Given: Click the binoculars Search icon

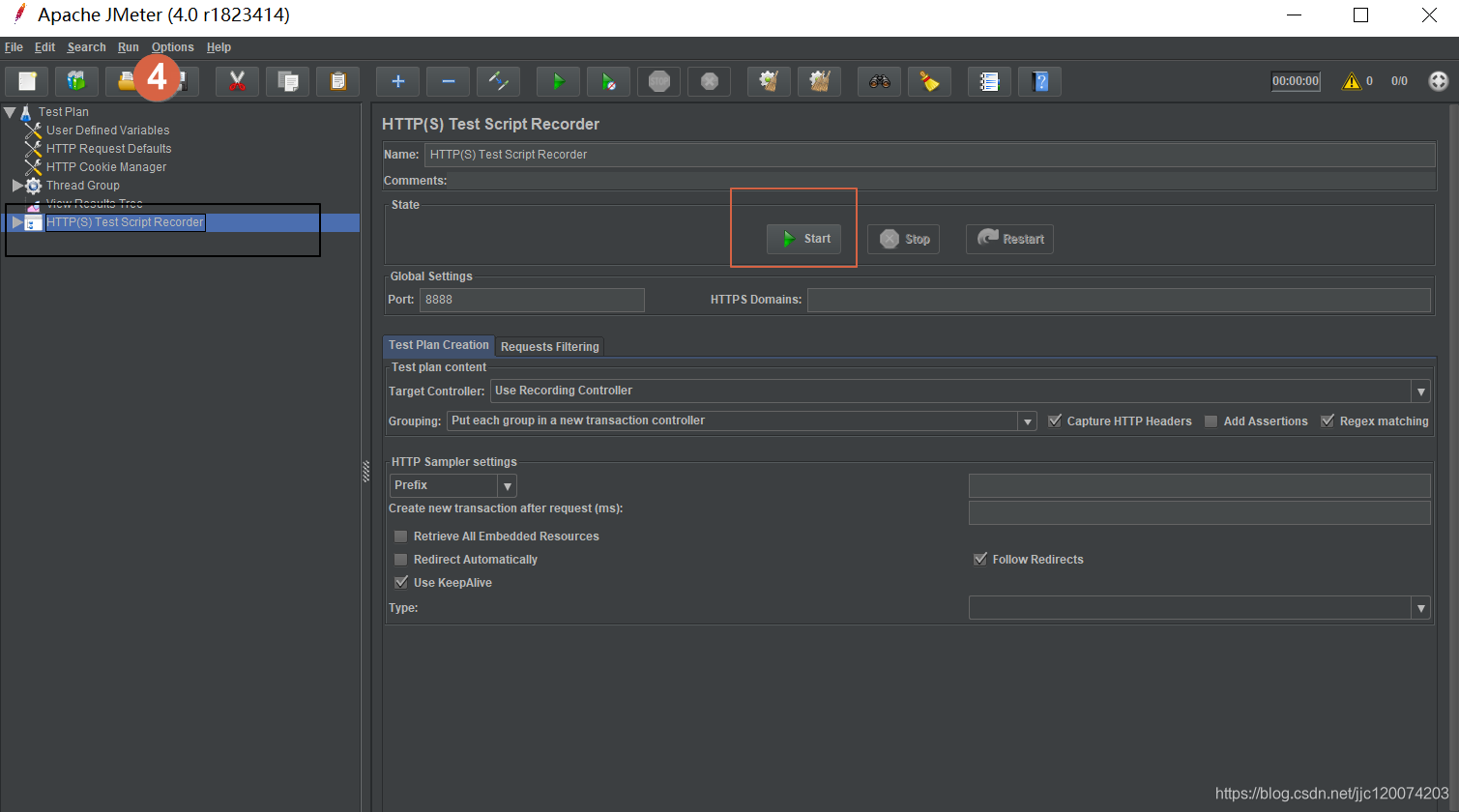Looking at the screenshot, I should point(880,81).
